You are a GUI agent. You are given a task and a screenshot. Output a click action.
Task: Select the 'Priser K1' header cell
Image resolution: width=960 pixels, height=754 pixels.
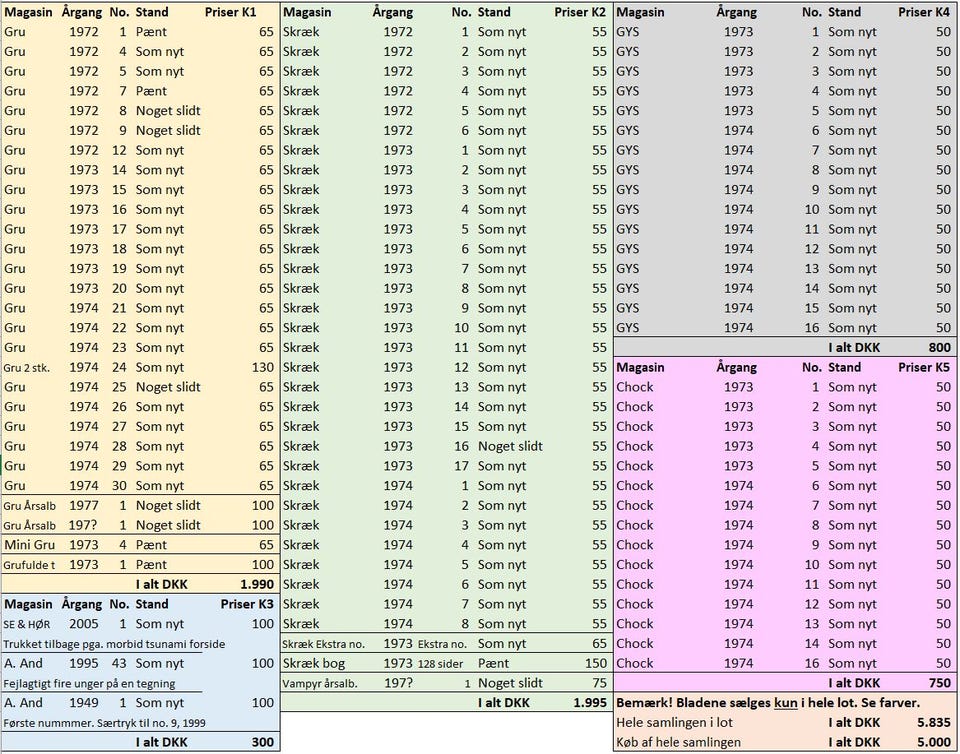230,12
